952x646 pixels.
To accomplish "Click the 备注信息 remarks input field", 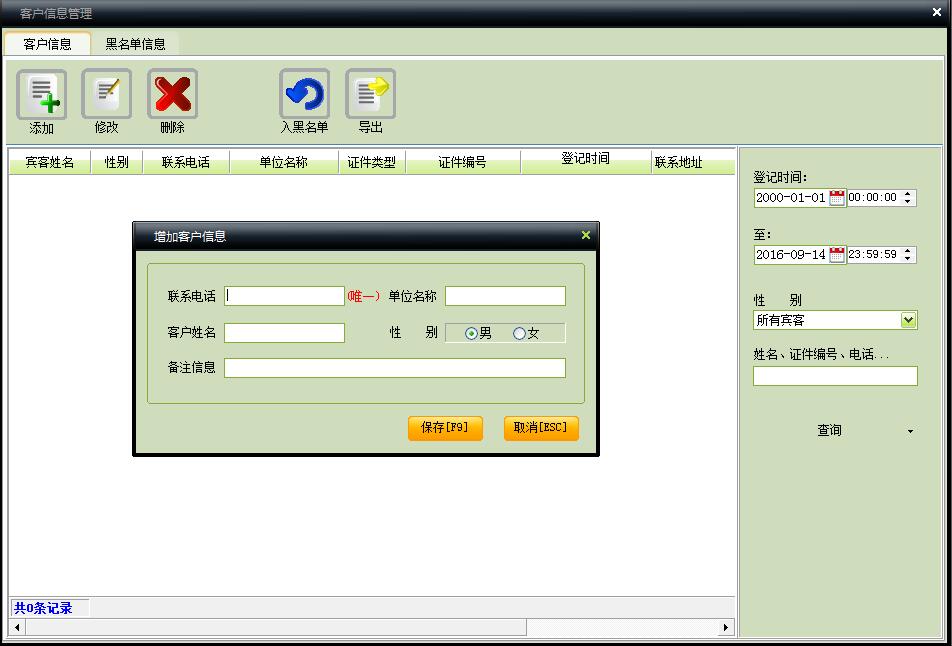I will 394,368.
